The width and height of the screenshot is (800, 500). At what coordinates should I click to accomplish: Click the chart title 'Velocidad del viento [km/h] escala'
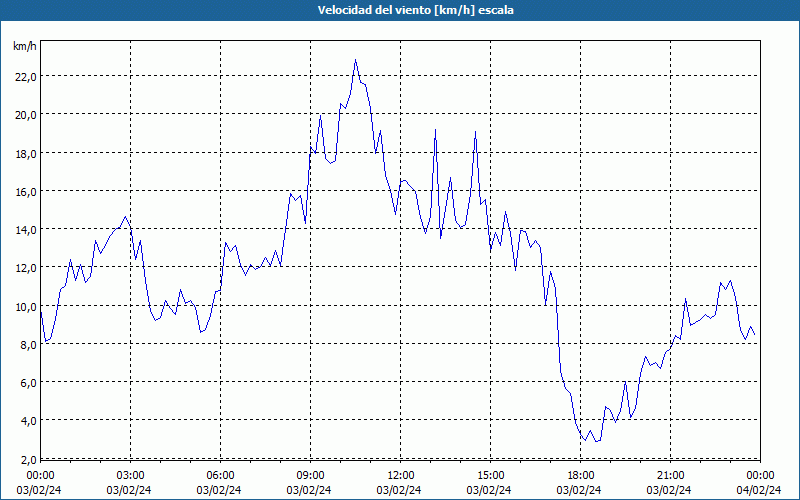[x=415, y=10]
